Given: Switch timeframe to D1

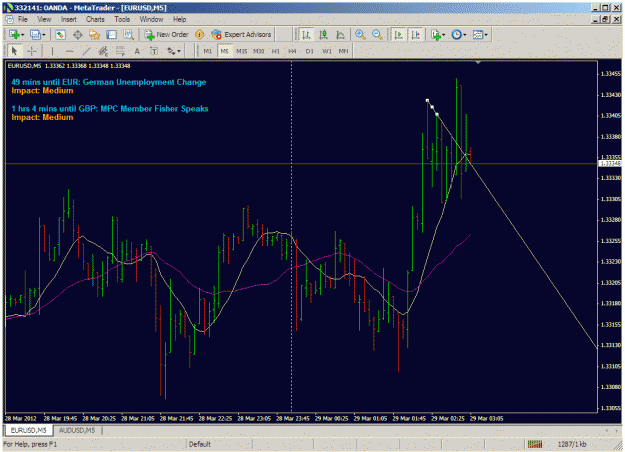Looking at the screenshot, I should coord(309,51).
